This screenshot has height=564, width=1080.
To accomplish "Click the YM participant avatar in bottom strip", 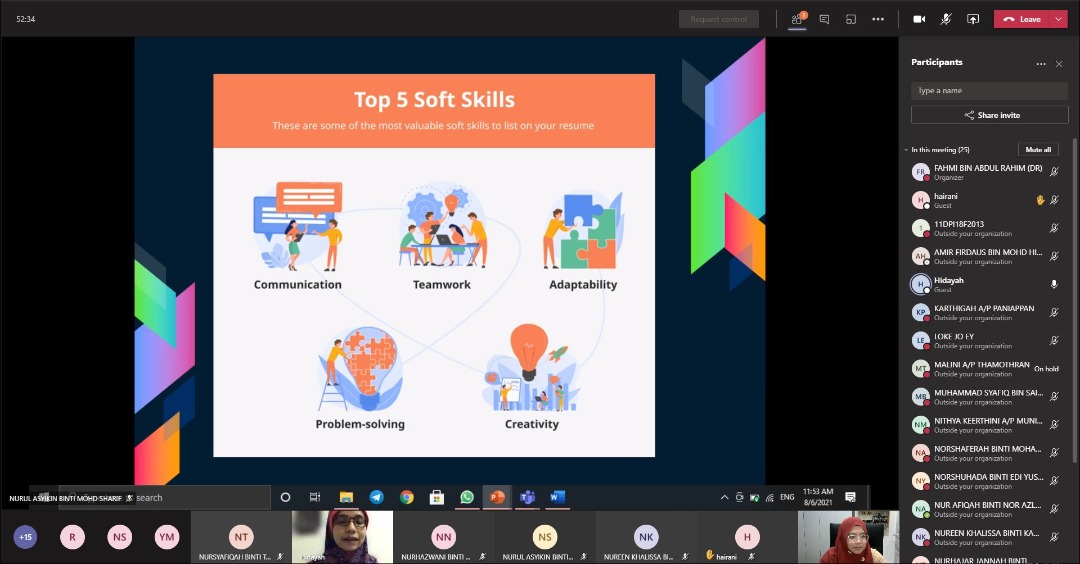I will [x=167, y=536].
